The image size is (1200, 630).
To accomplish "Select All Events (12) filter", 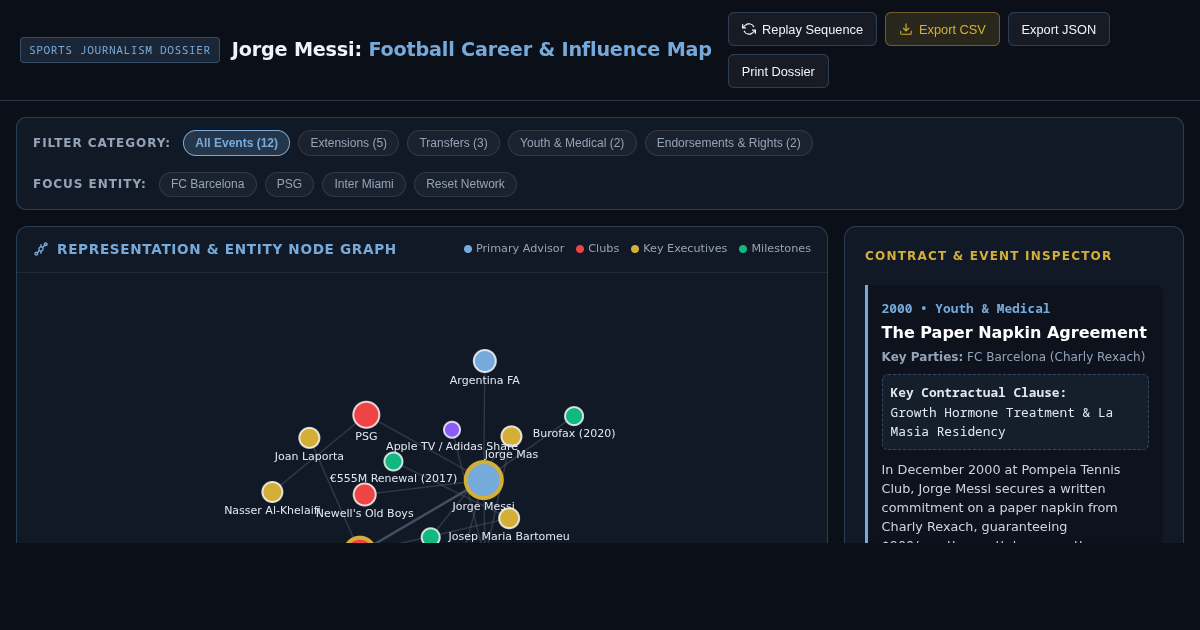I will point(236,143).
